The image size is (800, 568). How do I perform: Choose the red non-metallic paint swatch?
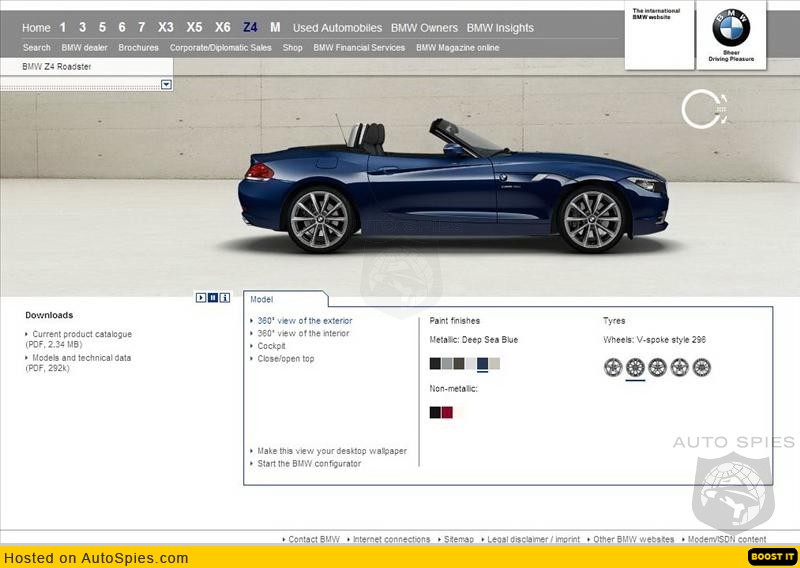(x=447, y=412)
